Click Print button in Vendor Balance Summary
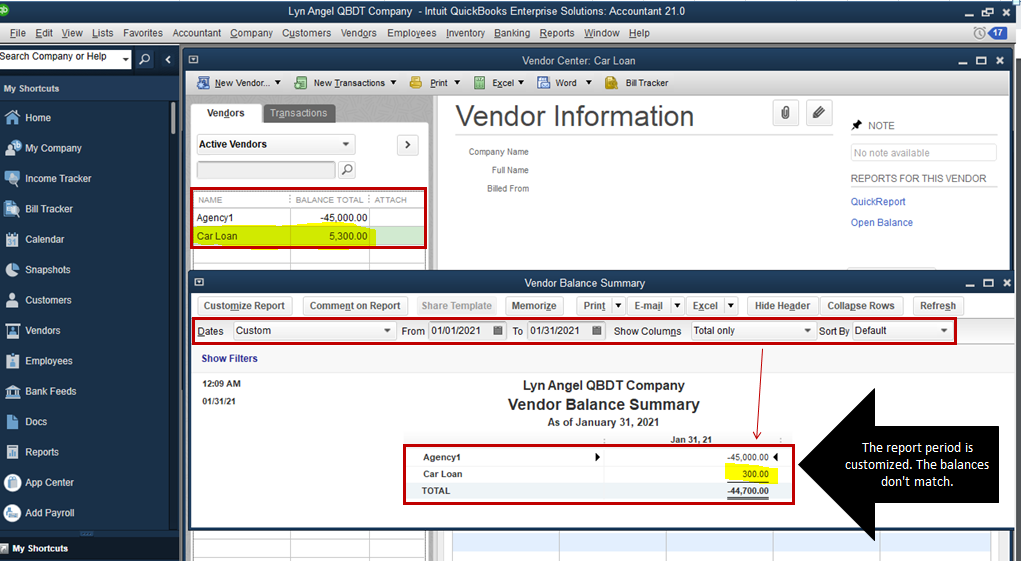Image resolution: width=1021 pixels, height=561 pixels. pyautogui.click(x=594, y=306)
